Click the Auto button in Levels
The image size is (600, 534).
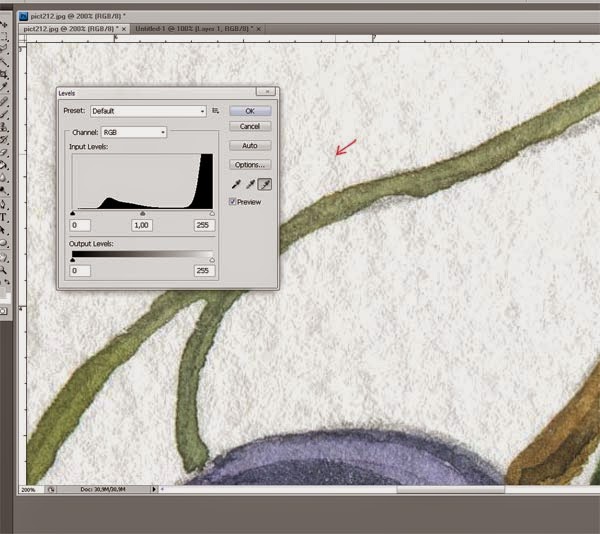point(250,145)
